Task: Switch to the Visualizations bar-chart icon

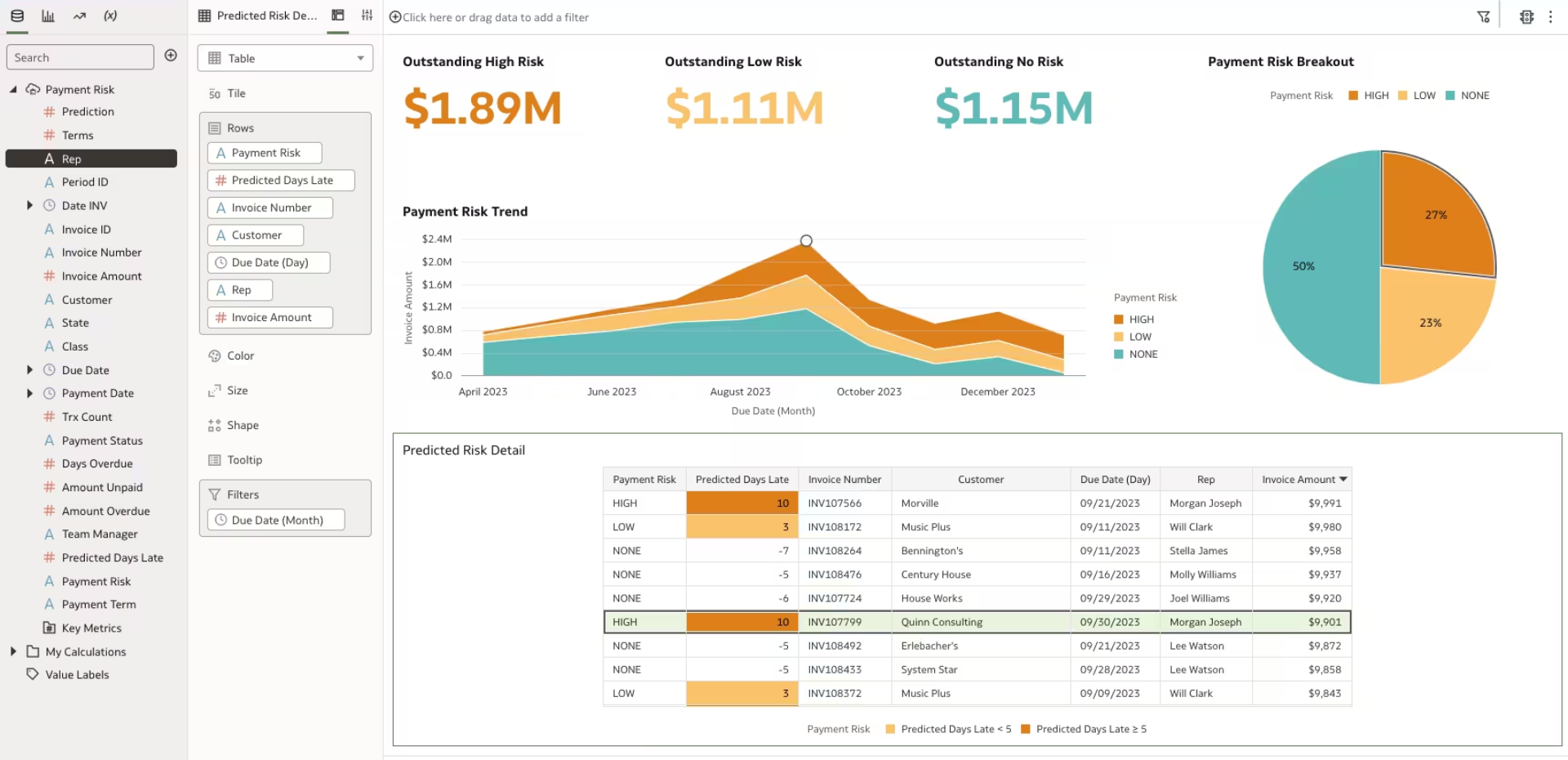Action: [48, 16]
